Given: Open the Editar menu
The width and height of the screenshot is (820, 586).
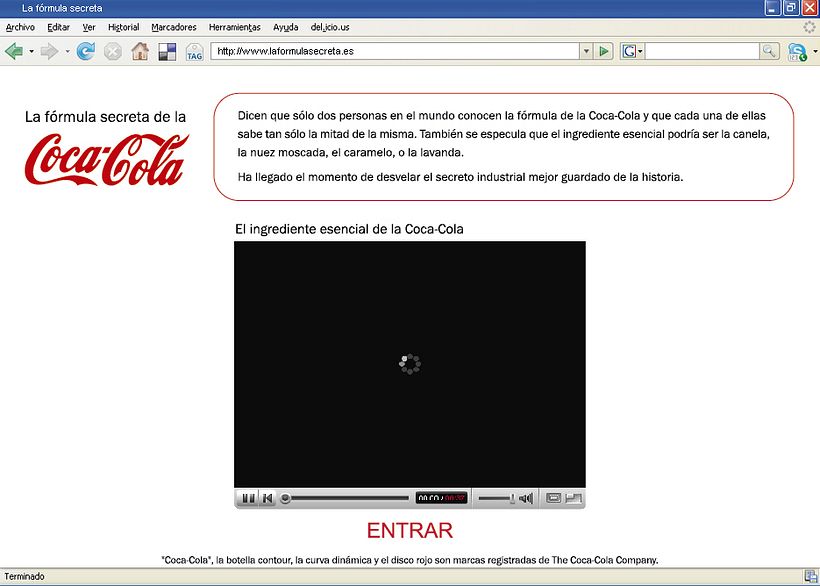Looking at the screenshot, I should click(x=58, y=27).
